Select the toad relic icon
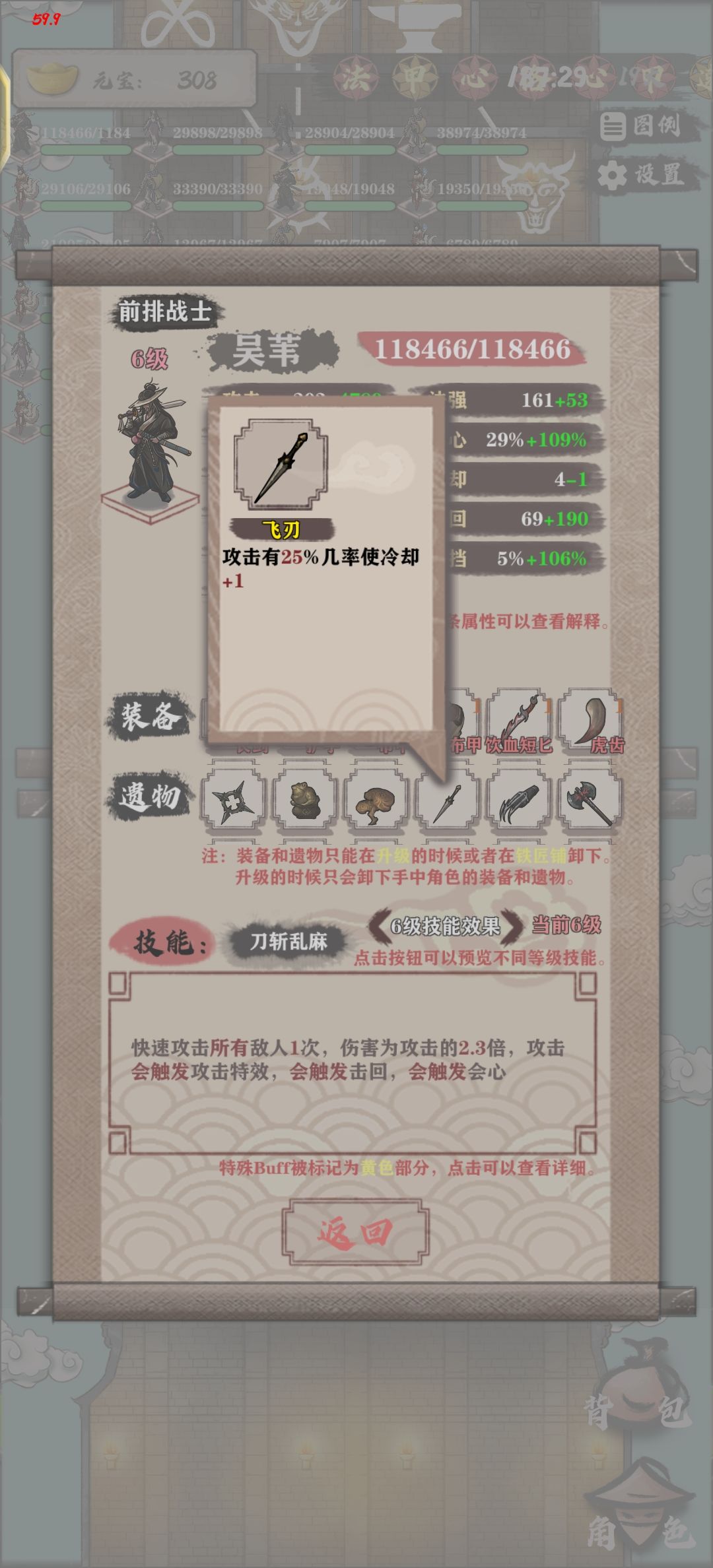This screenshot has height=1568, width=713. point(304,799)
